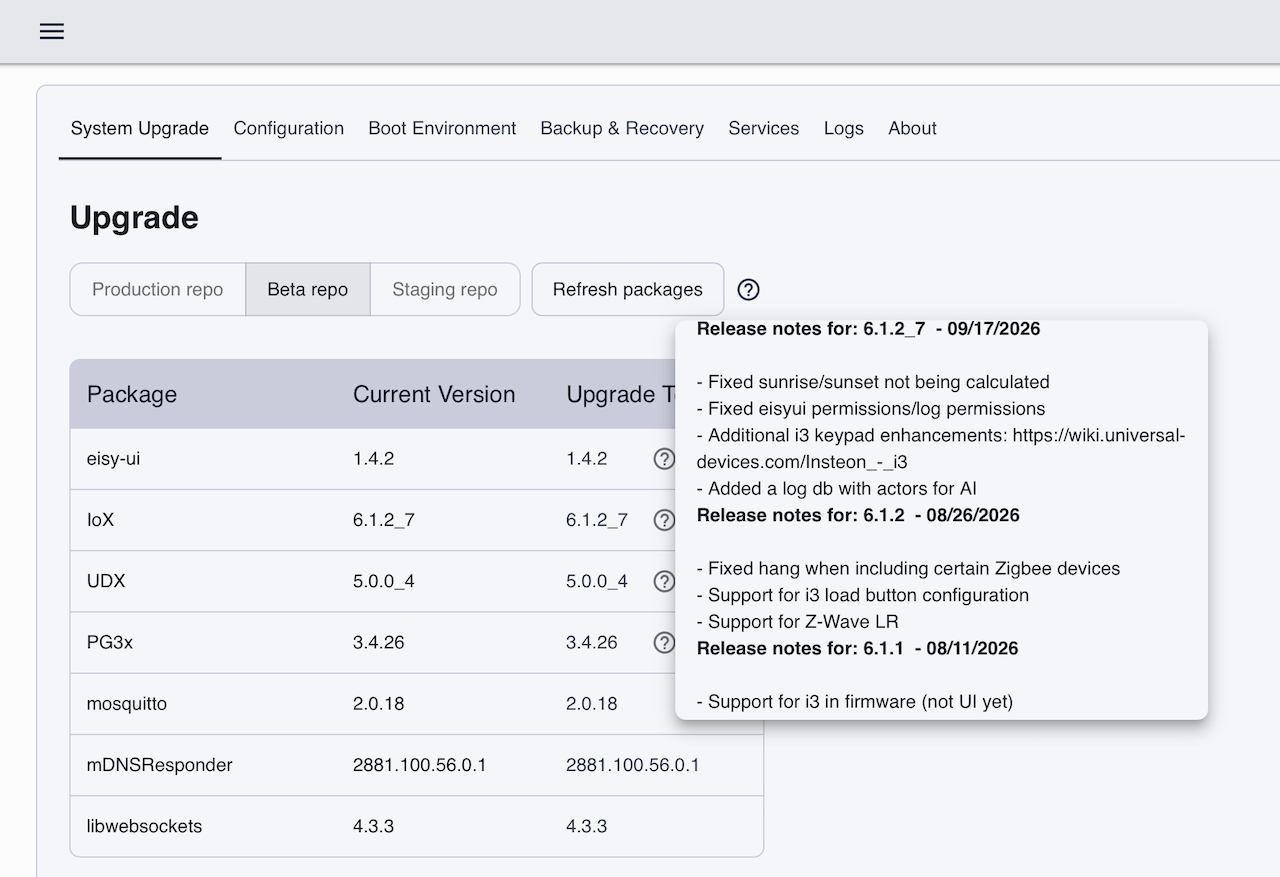Click the mosquitto package row
1280x877 pixels.
416,704
